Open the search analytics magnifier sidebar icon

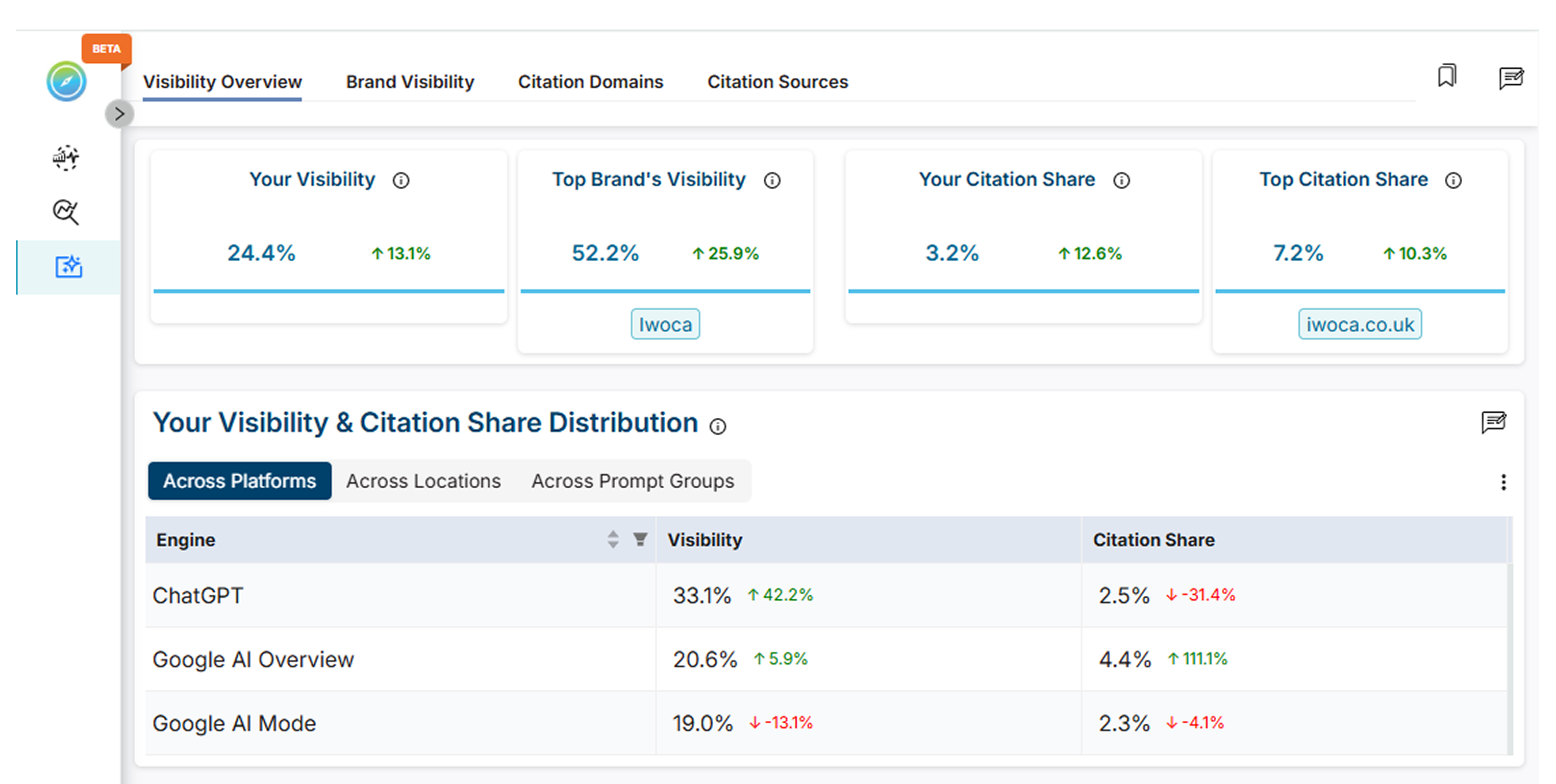[66, 212]
